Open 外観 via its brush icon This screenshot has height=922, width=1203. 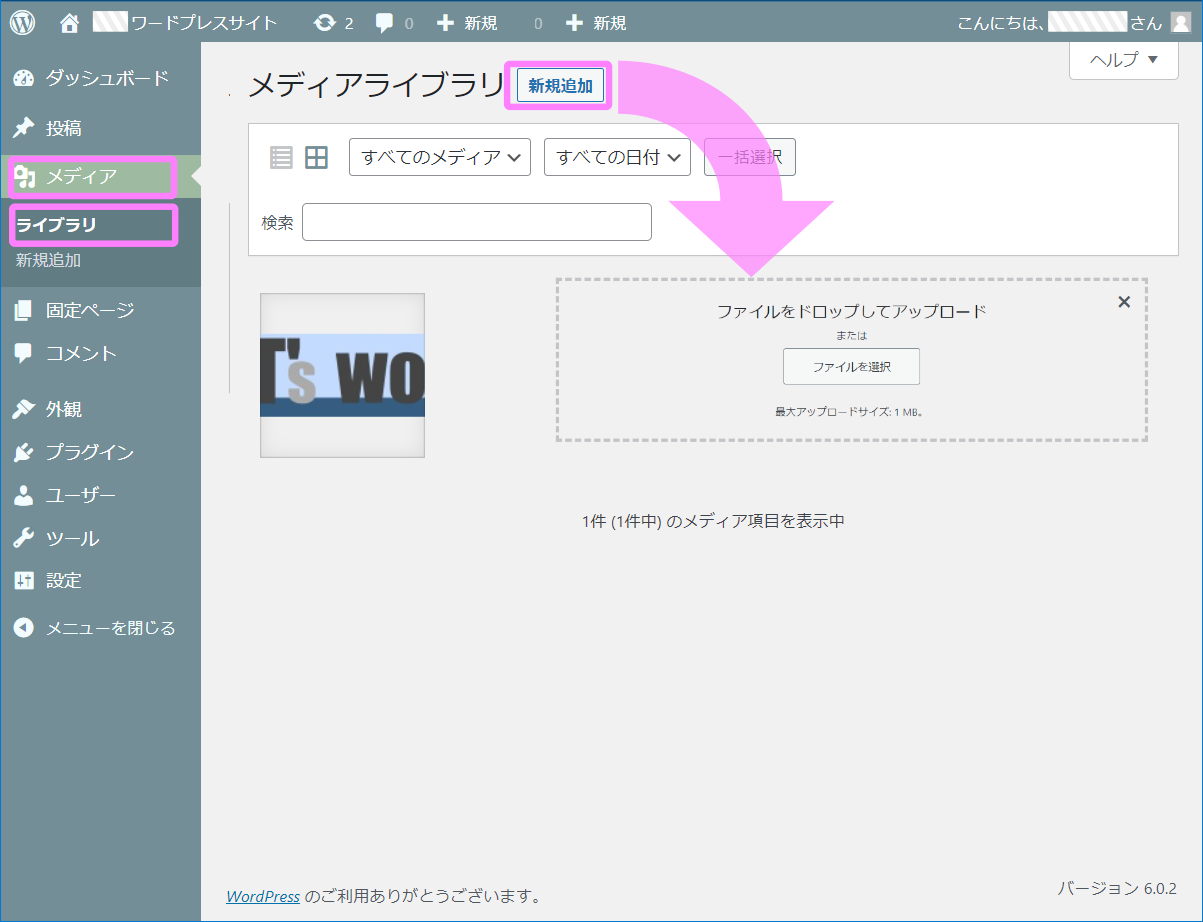pos(22,408)
